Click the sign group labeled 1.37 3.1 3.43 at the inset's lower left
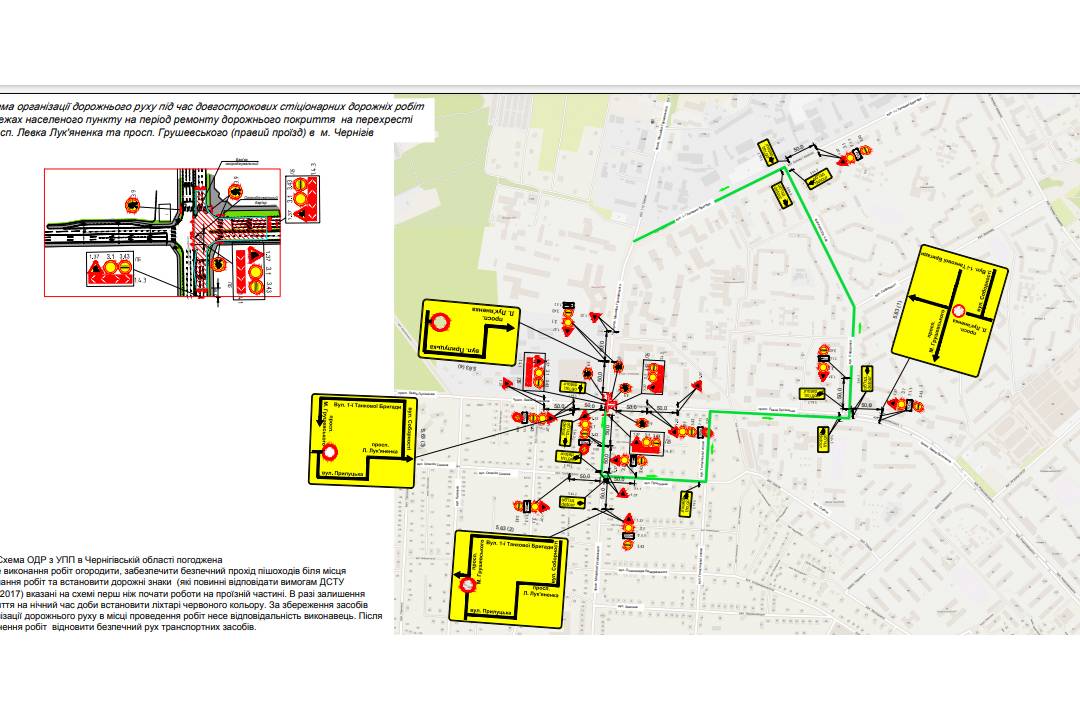The width and height of the screenshot is (1080, 720). (110, 269)
